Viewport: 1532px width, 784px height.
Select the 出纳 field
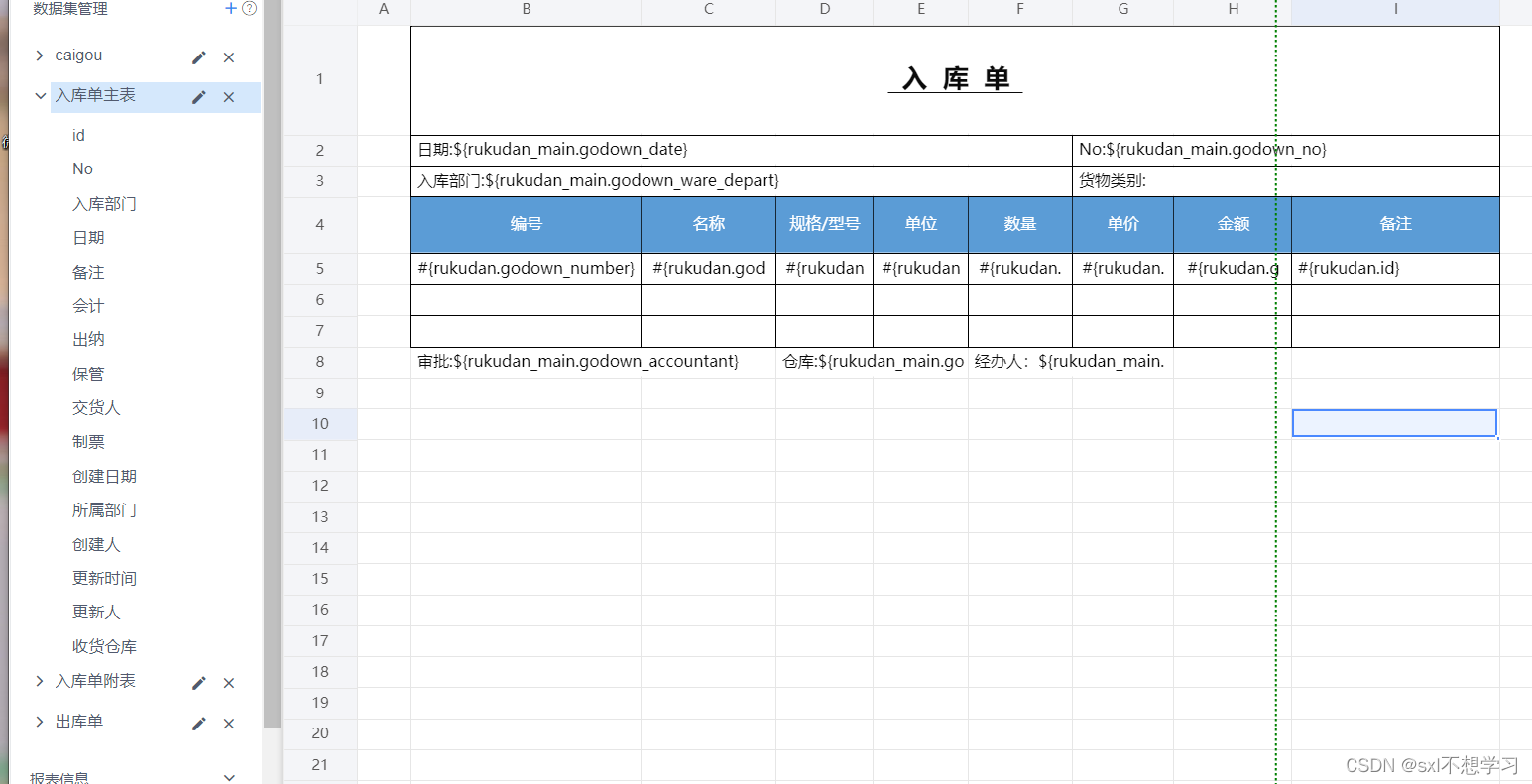[88, 339]
